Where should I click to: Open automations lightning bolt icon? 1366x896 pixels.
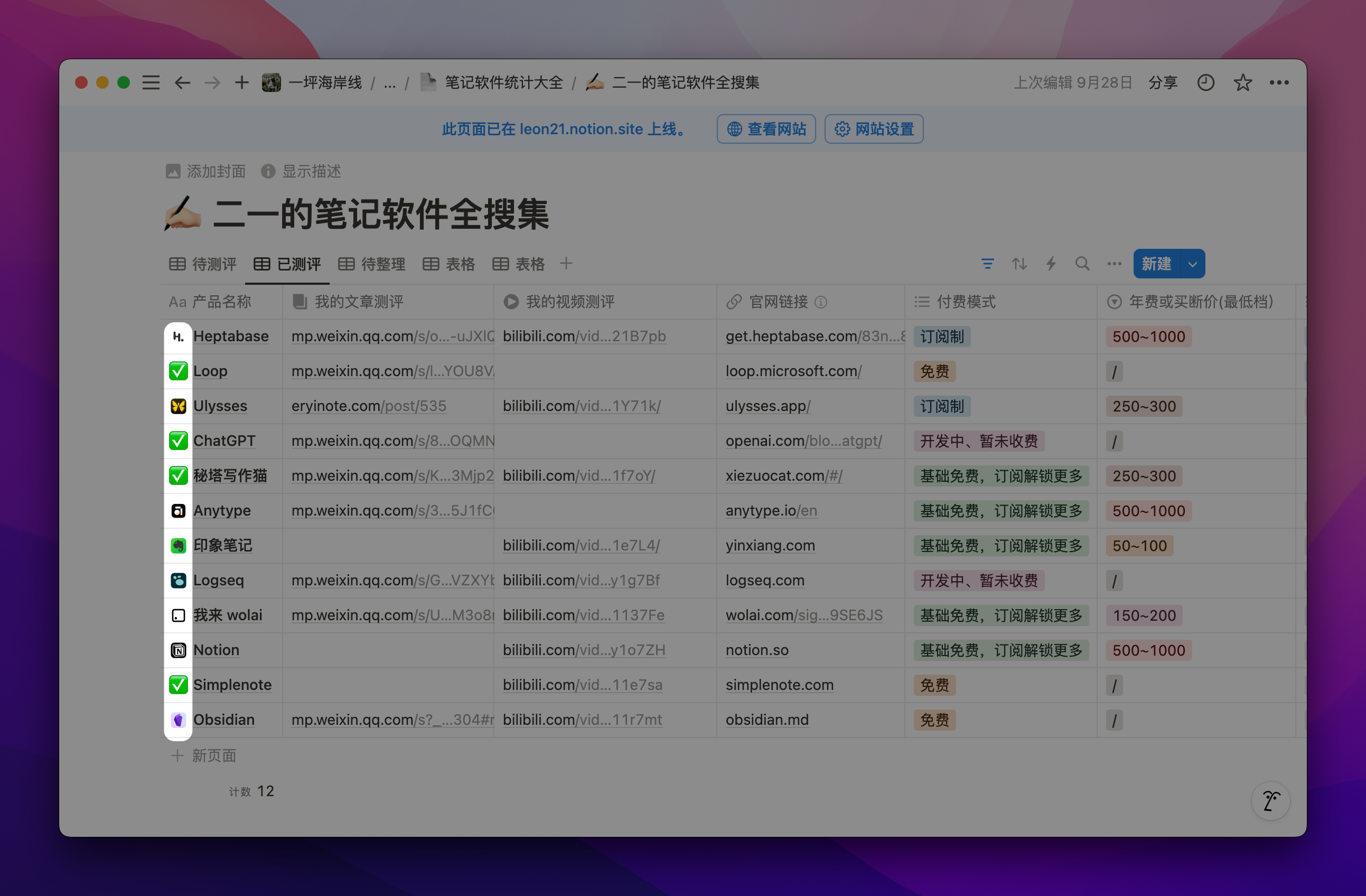(x=1051, y=264)
